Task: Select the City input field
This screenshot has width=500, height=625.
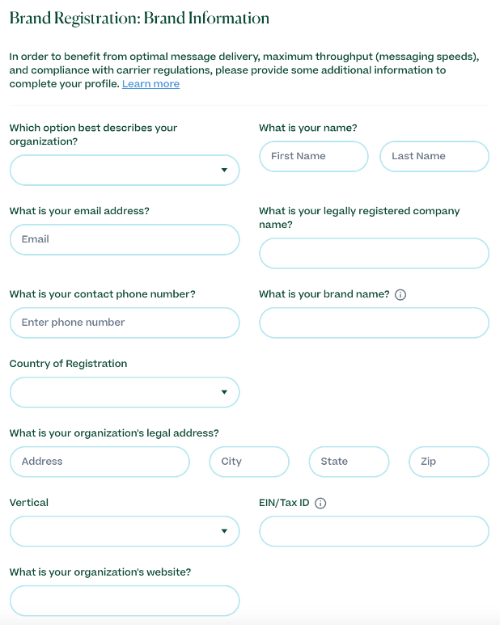Action: pos(249,462)
